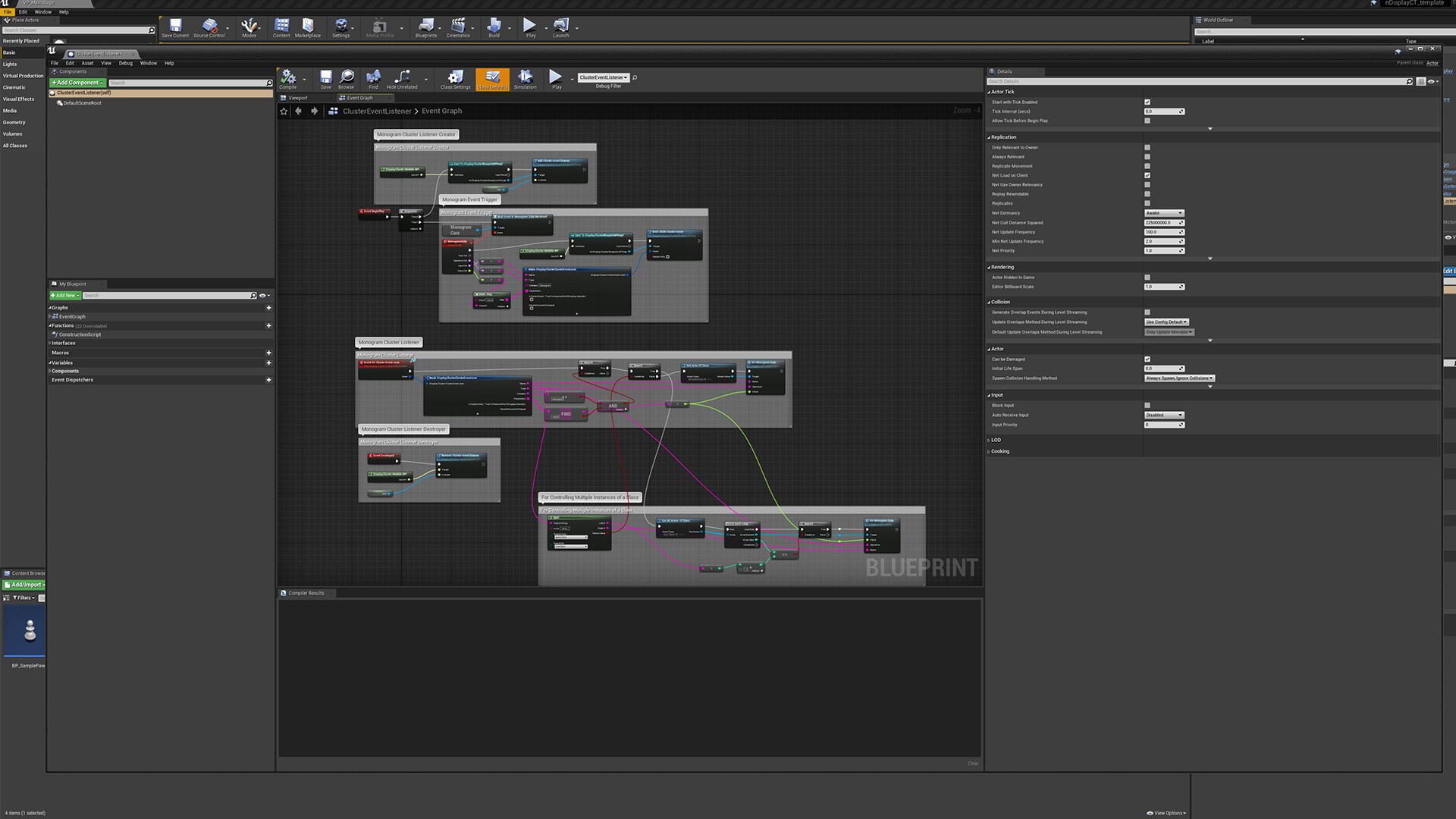Click the Browse magnifier icon
The image size is (1456, 819).
[x=347, y=77]
